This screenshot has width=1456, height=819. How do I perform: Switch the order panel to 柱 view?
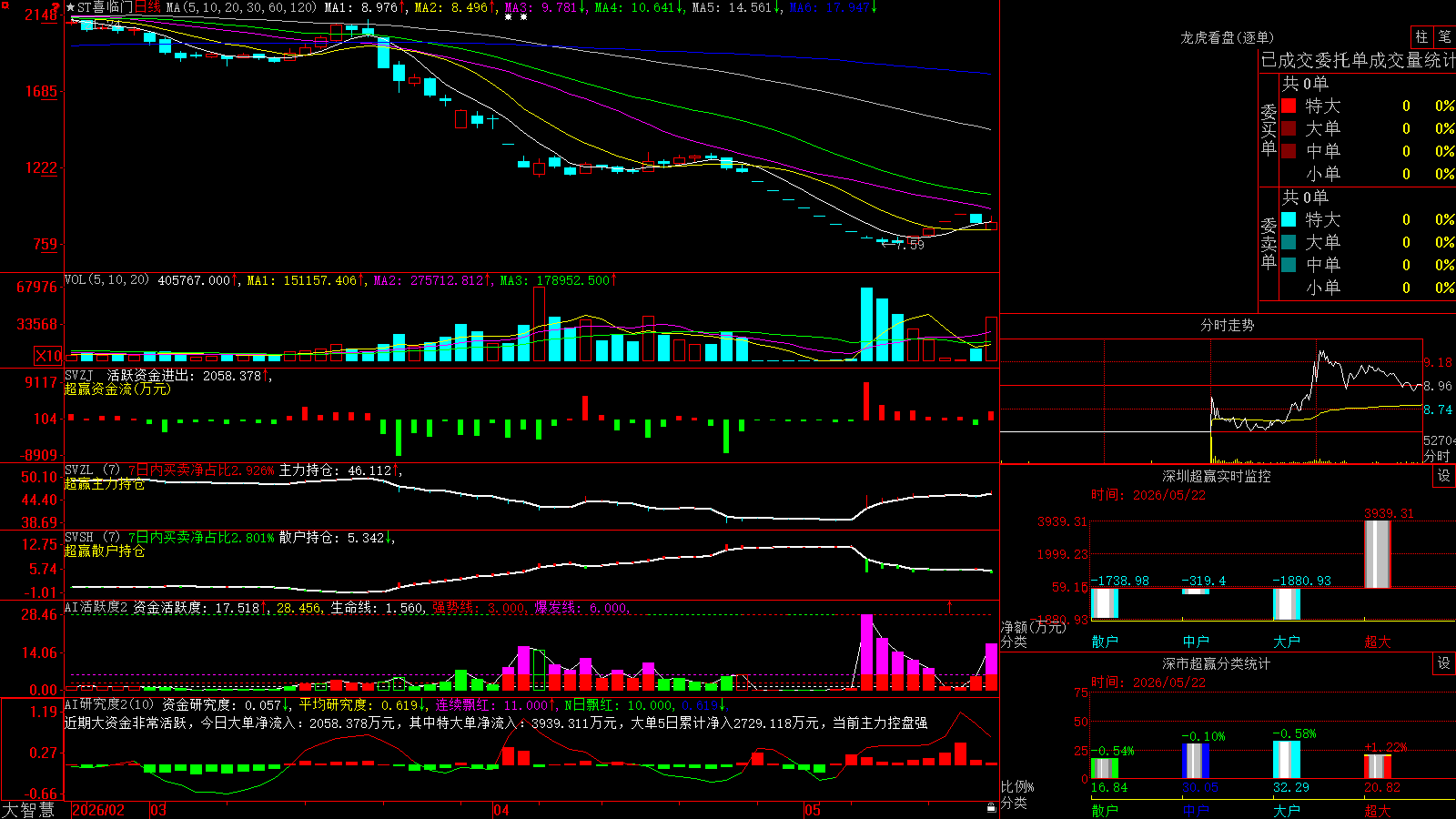pos(1421,36)
